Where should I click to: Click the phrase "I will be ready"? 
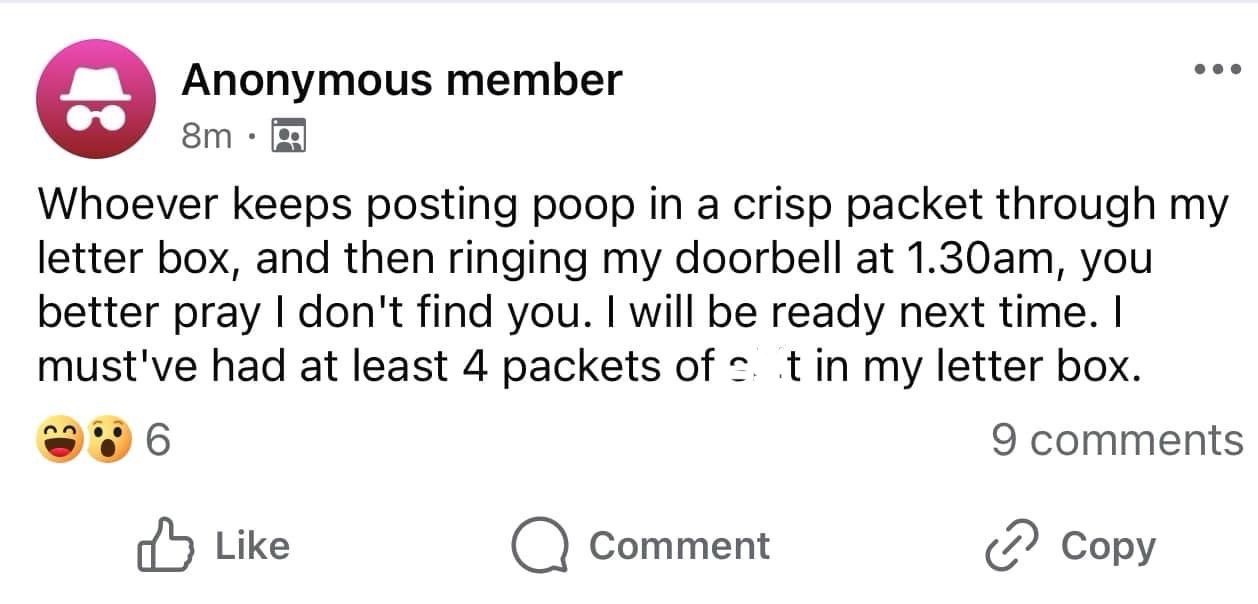(698, 313)
